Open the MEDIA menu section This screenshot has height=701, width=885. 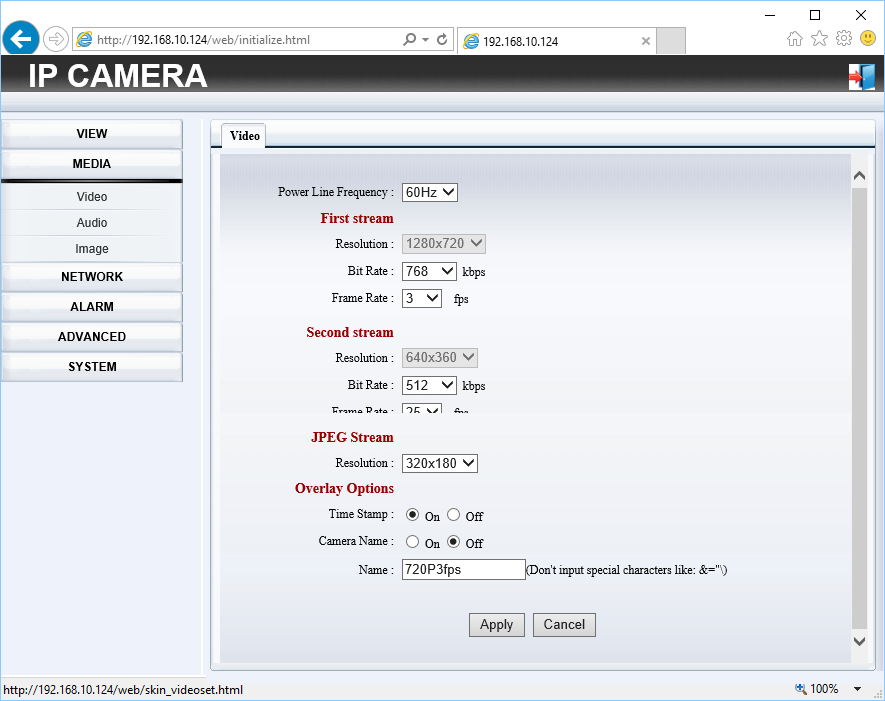tap(92, 164)
